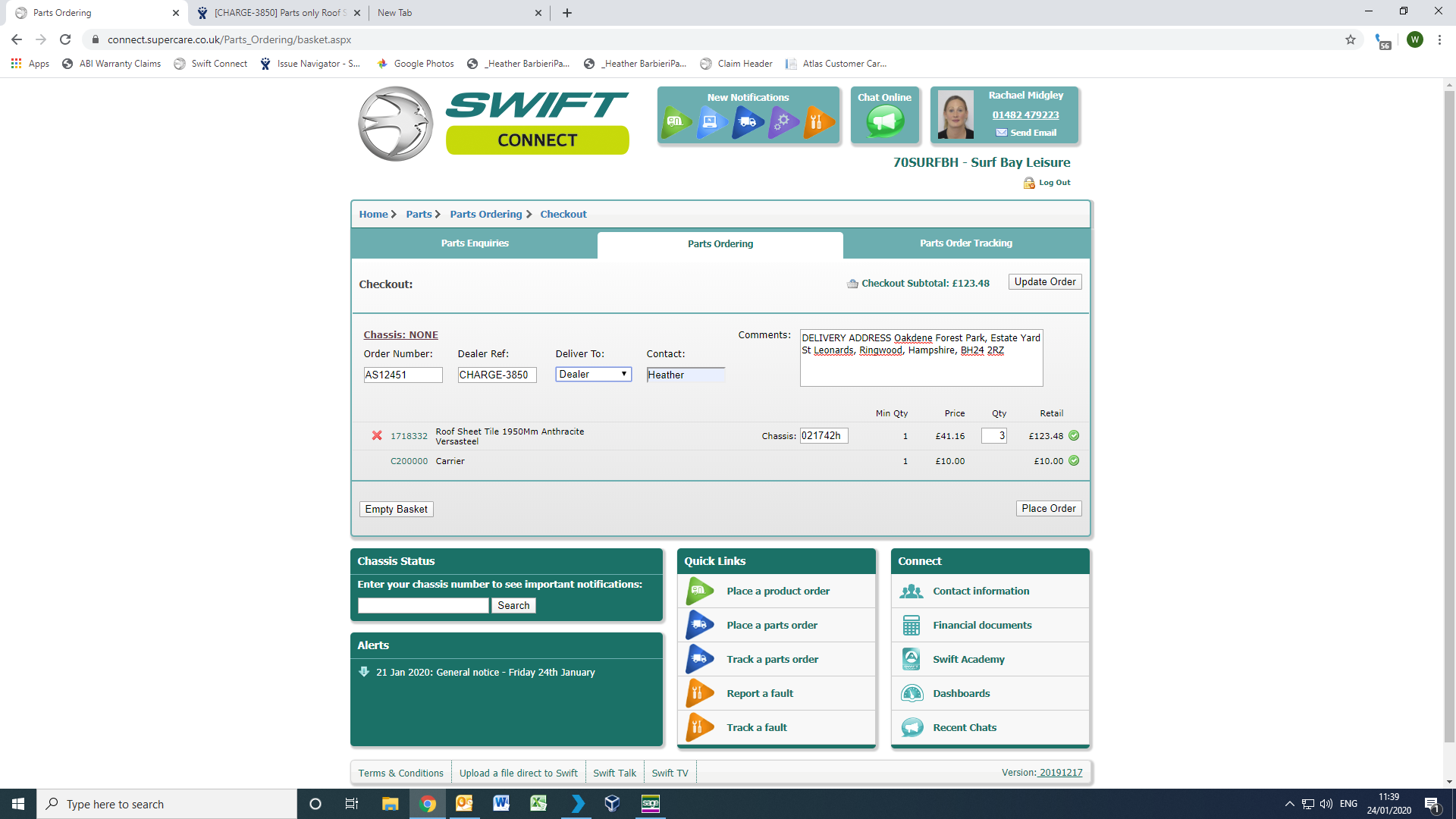
Task: Expand the General notice alert arrow
Action: pos(364,672)
